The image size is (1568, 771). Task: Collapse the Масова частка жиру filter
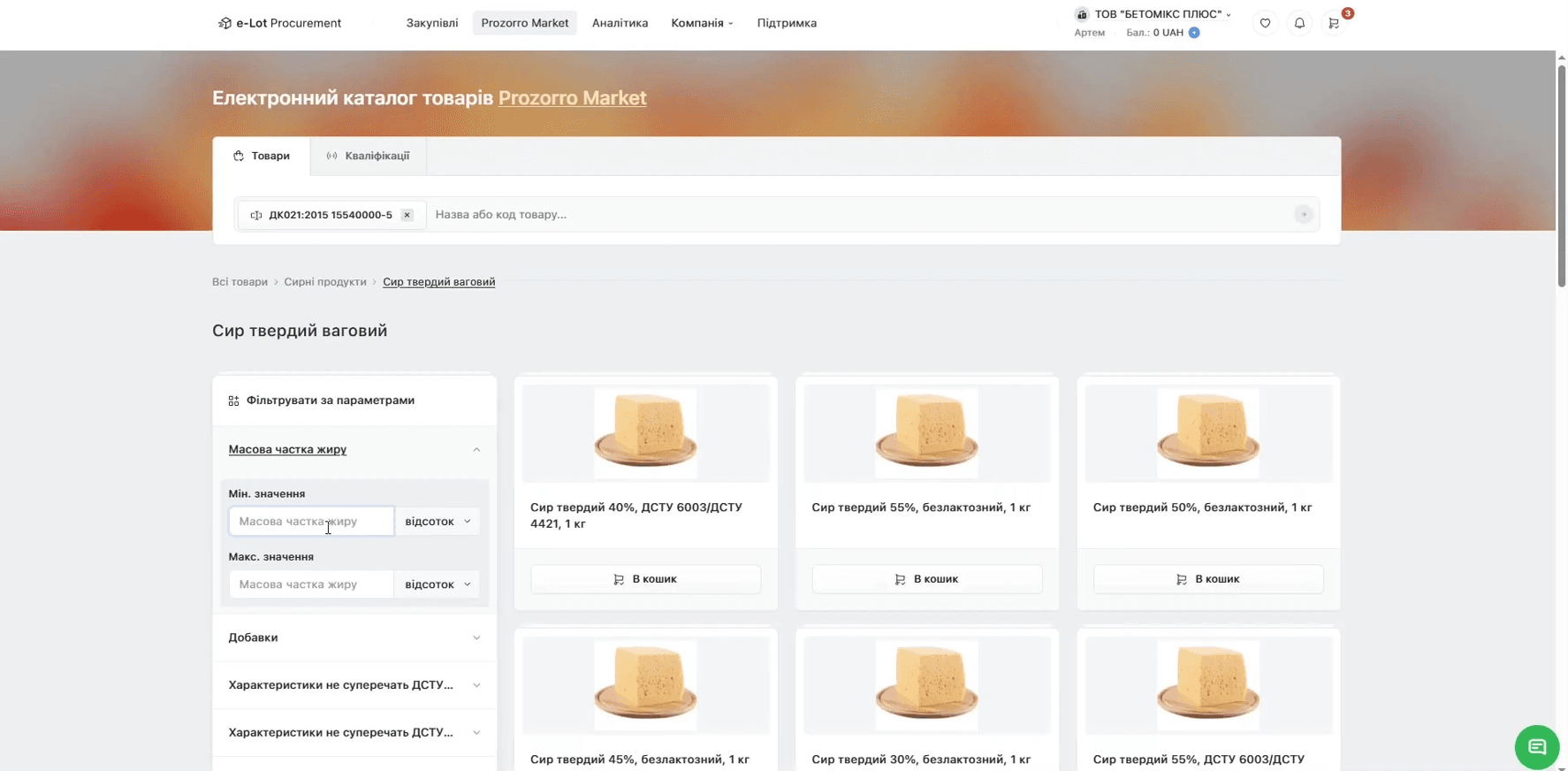pyautogui.click(x=354, y=449)
